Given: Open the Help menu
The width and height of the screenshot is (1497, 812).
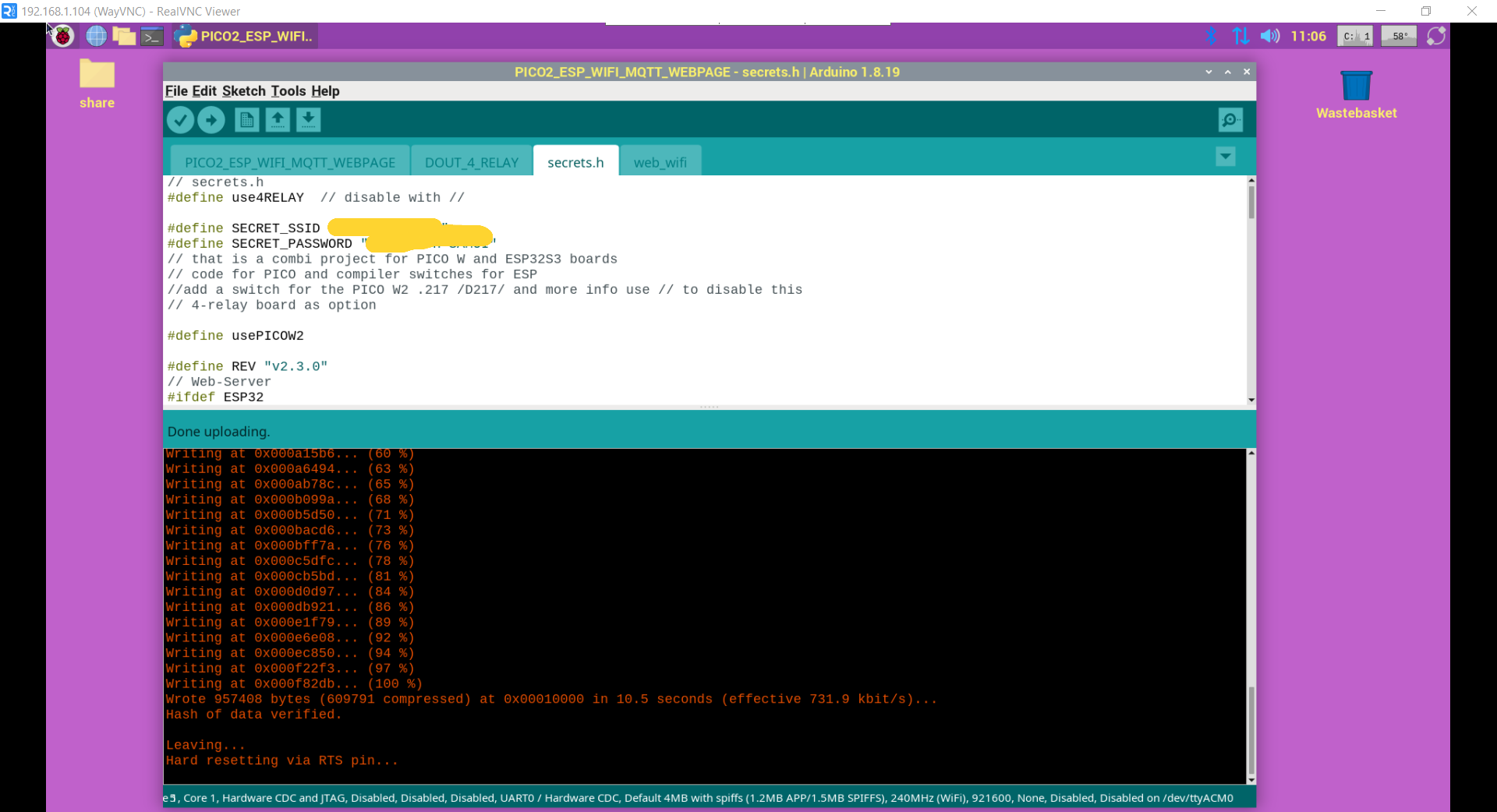Looking at the screenshot, I should pos(325,91).
